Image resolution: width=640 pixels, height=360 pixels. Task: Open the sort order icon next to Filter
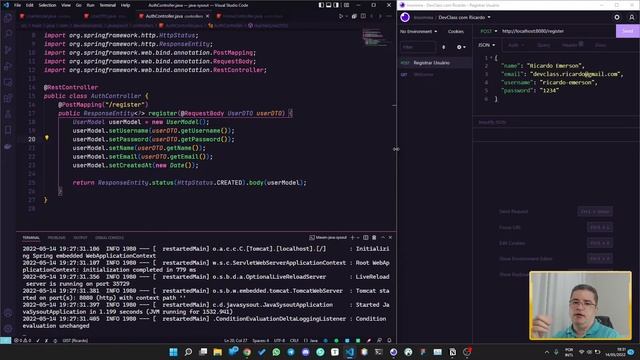pyautogui.click(x=444, y=47)
